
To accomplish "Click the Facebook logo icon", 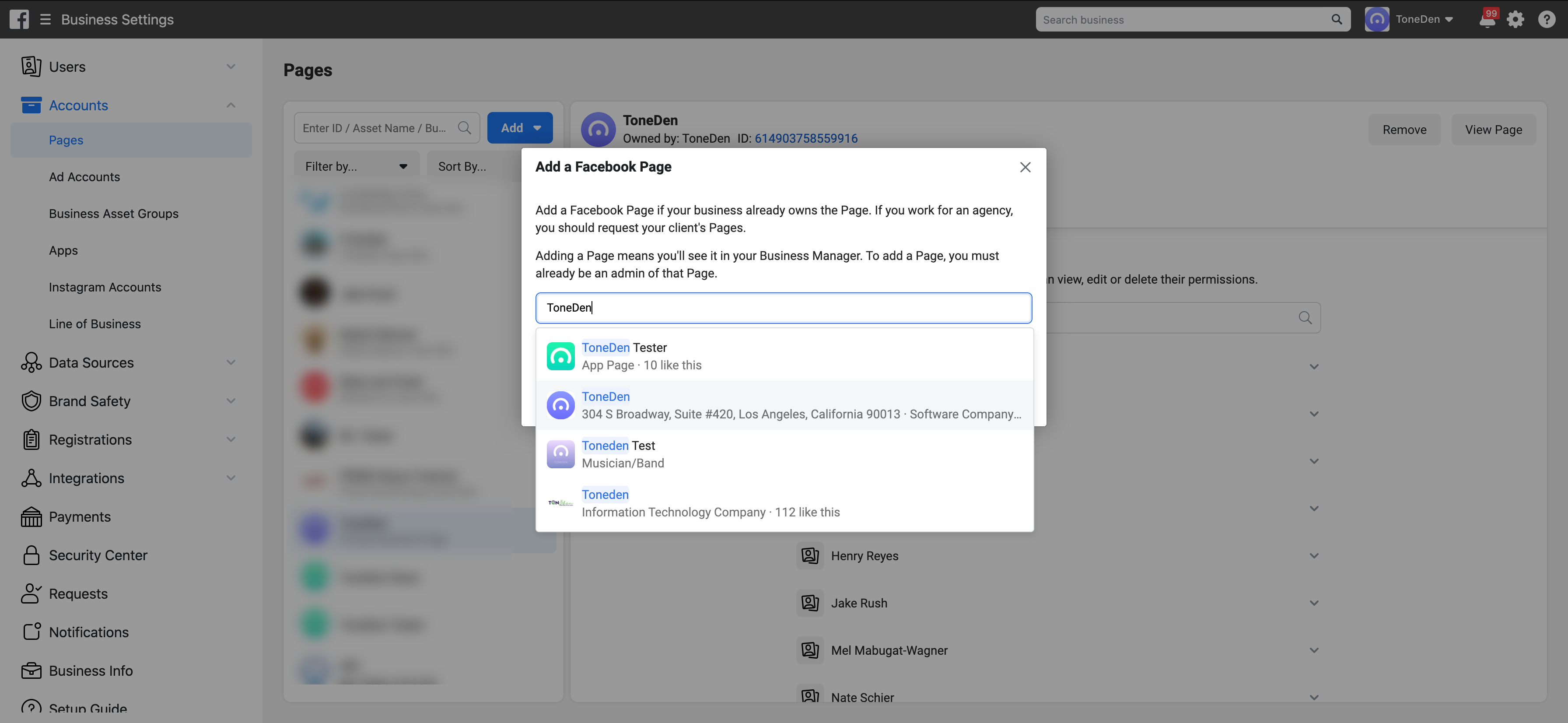I will pyautogui.click(x=19, y=19).
